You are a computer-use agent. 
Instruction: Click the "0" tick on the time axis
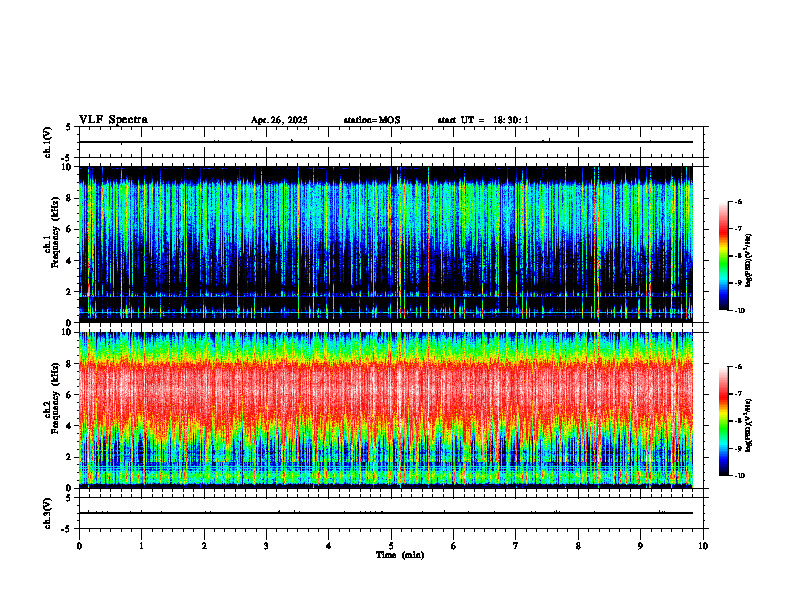[79, 546]
